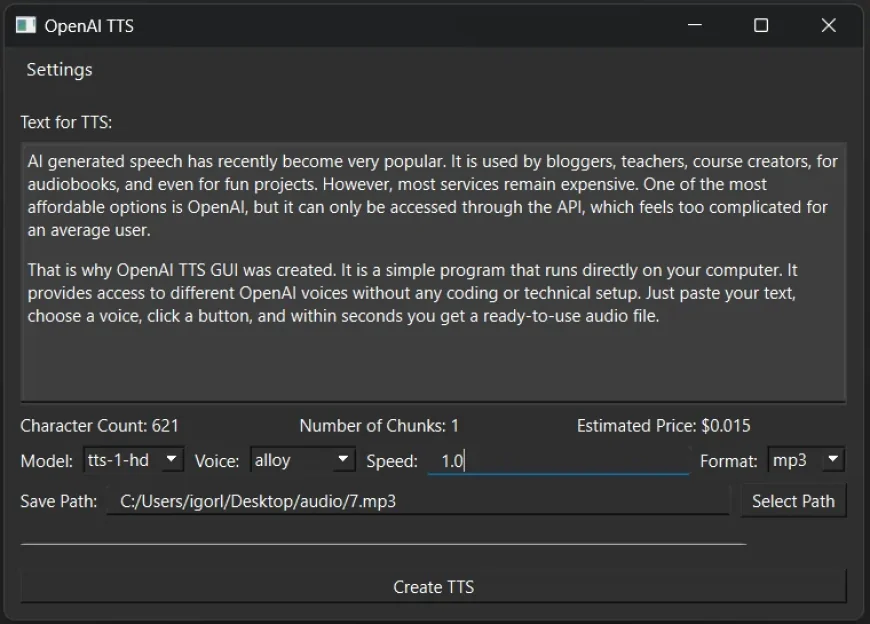Click the Model: label
870x624 pixels.
click(x=47, y=461)
